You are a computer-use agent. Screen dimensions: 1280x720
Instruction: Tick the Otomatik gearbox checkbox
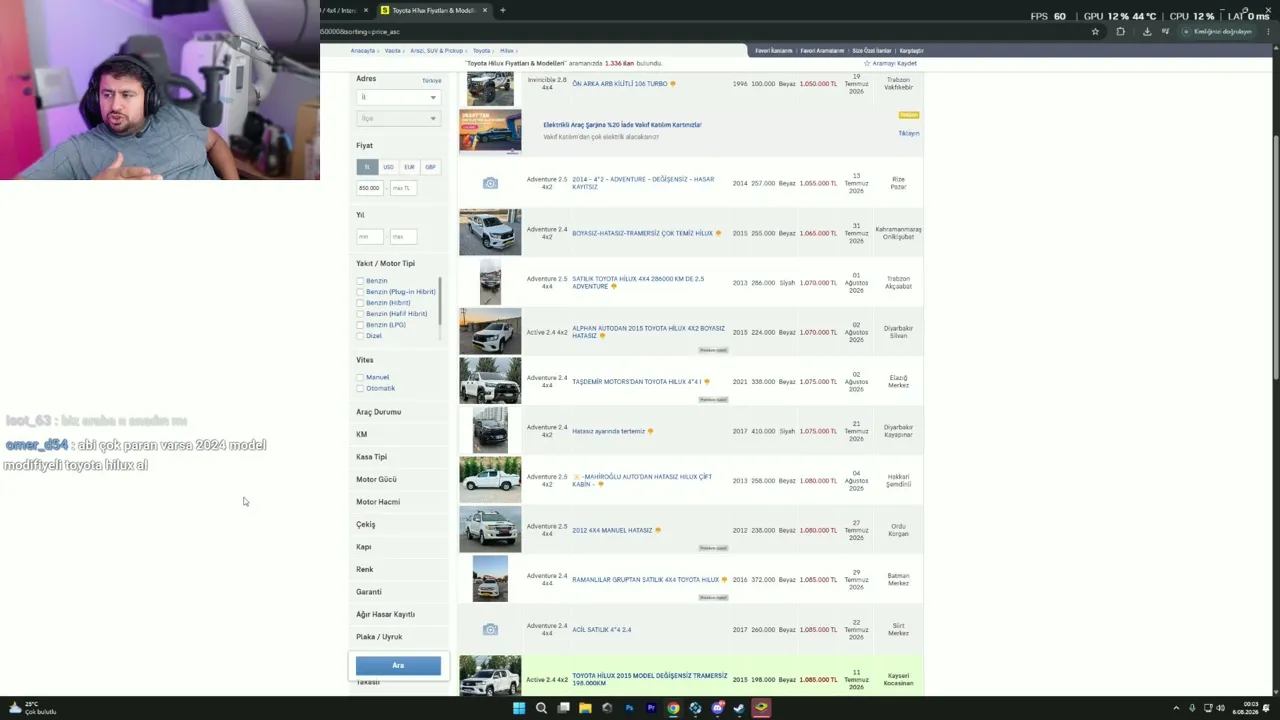[x=360, y=388]
